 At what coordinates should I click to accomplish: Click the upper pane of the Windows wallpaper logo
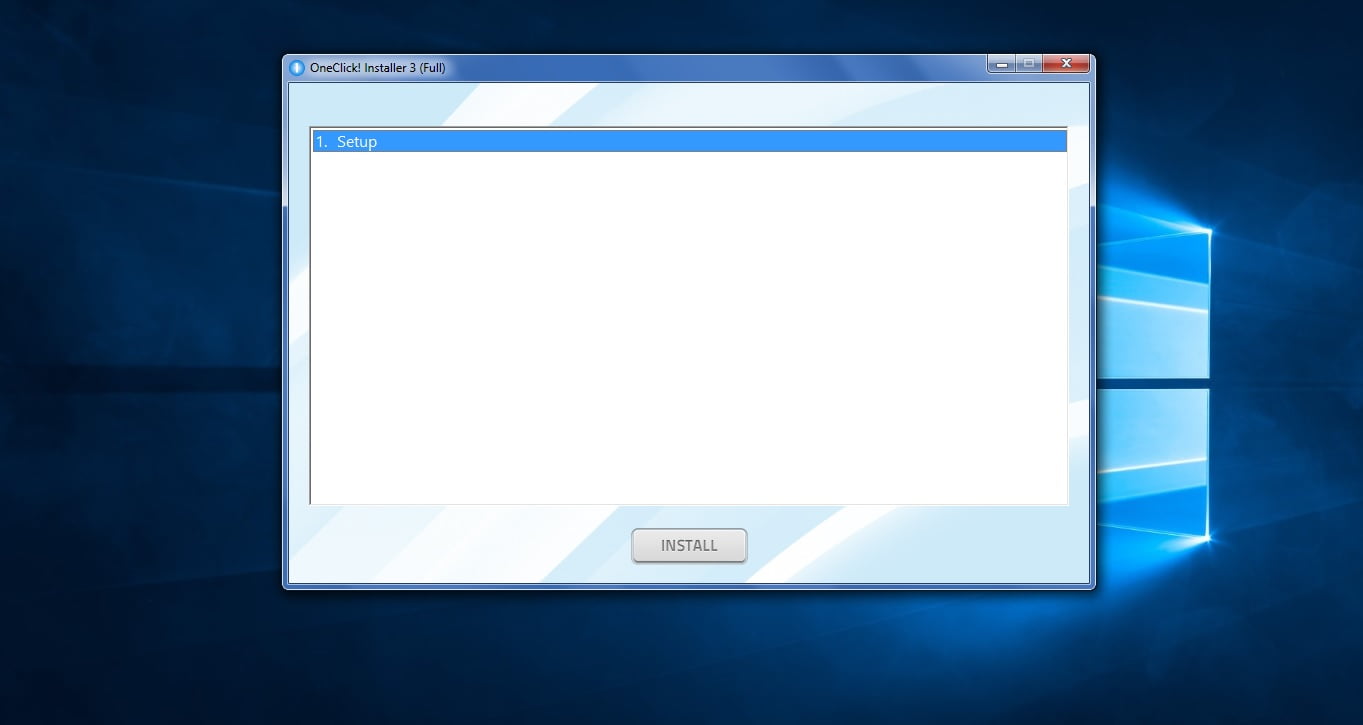coord(1155,300)
